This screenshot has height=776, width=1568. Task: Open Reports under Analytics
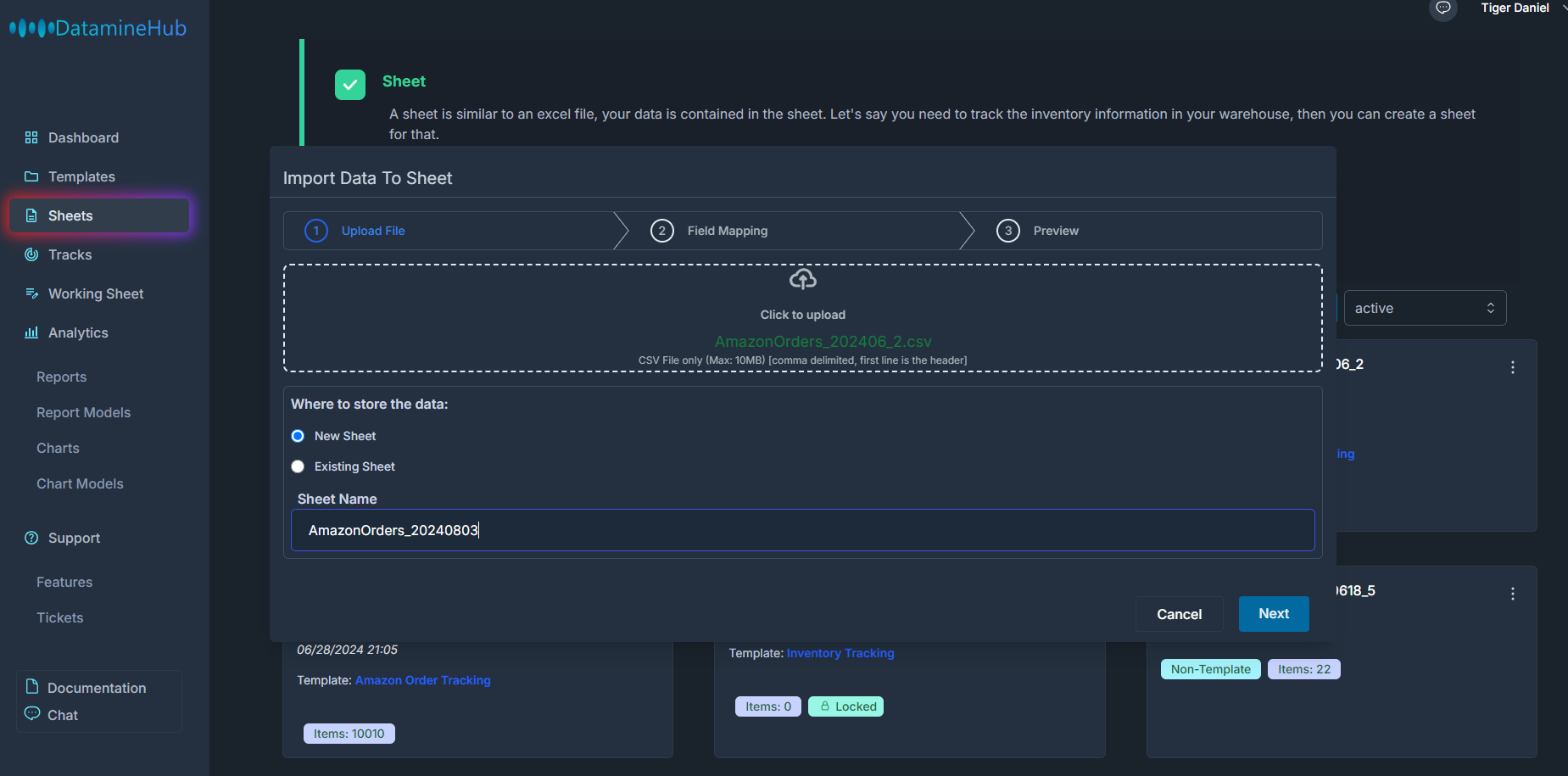point(61,377)
